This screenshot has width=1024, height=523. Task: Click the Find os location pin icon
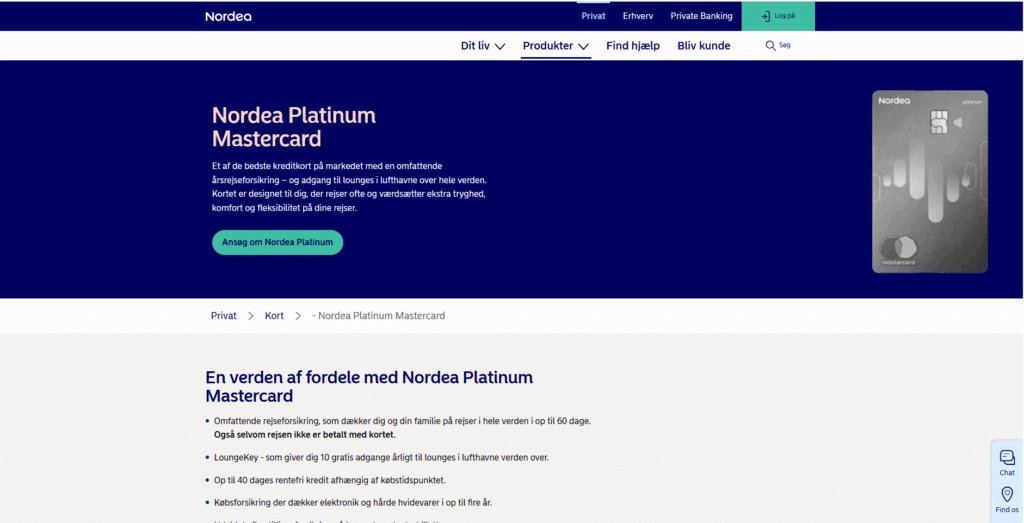click(x=1007, y=495)
